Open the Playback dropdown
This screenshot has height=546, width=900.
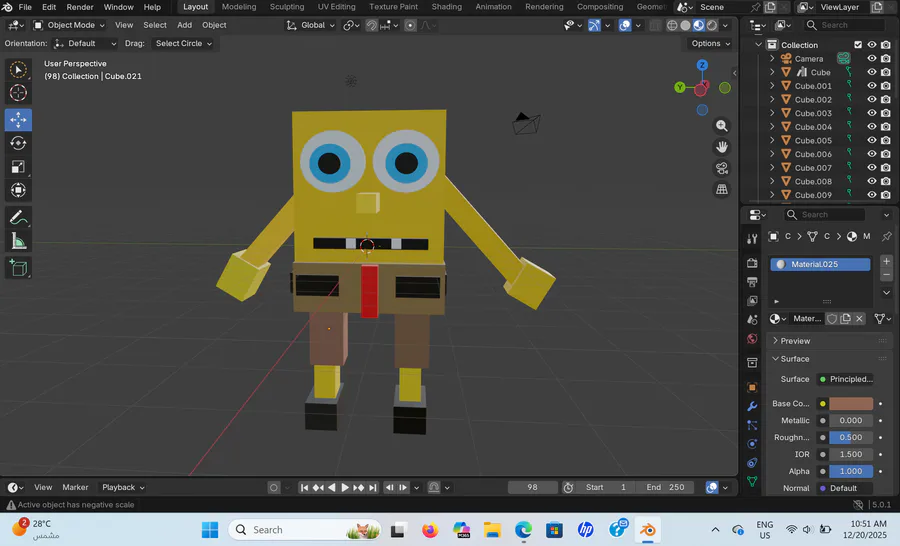(123, 487)
